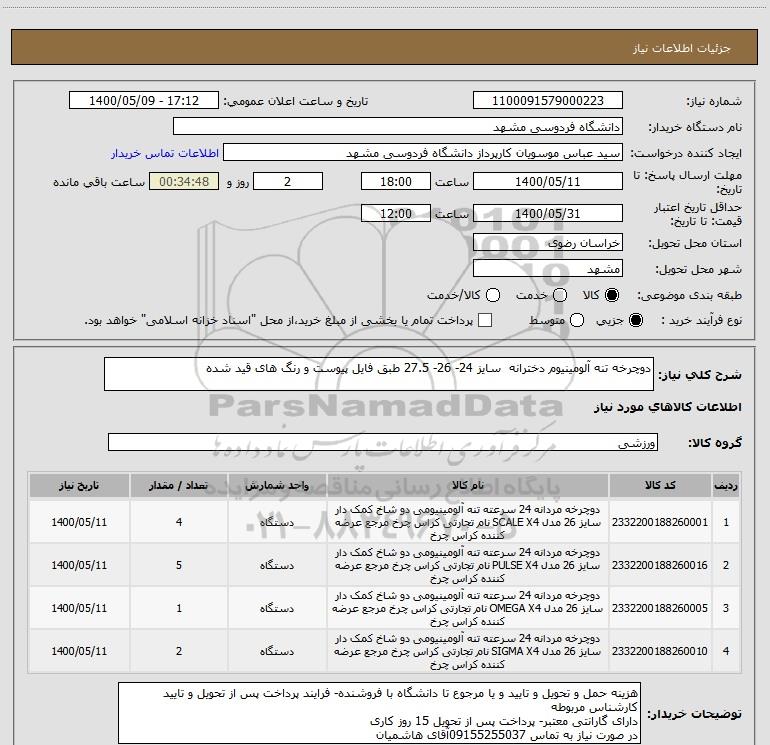Click the general description text box
This screenshot has width=770, height=745.
379,374
